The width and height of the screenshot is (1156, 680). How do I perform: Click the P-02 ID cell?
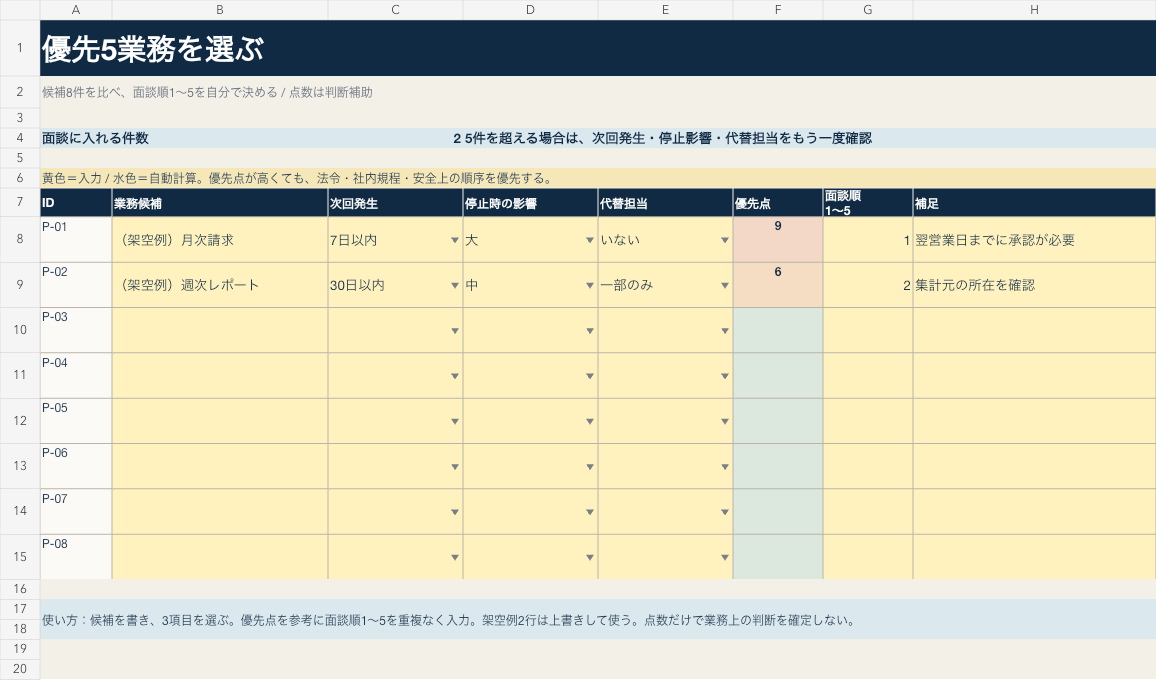click(76, 285)
